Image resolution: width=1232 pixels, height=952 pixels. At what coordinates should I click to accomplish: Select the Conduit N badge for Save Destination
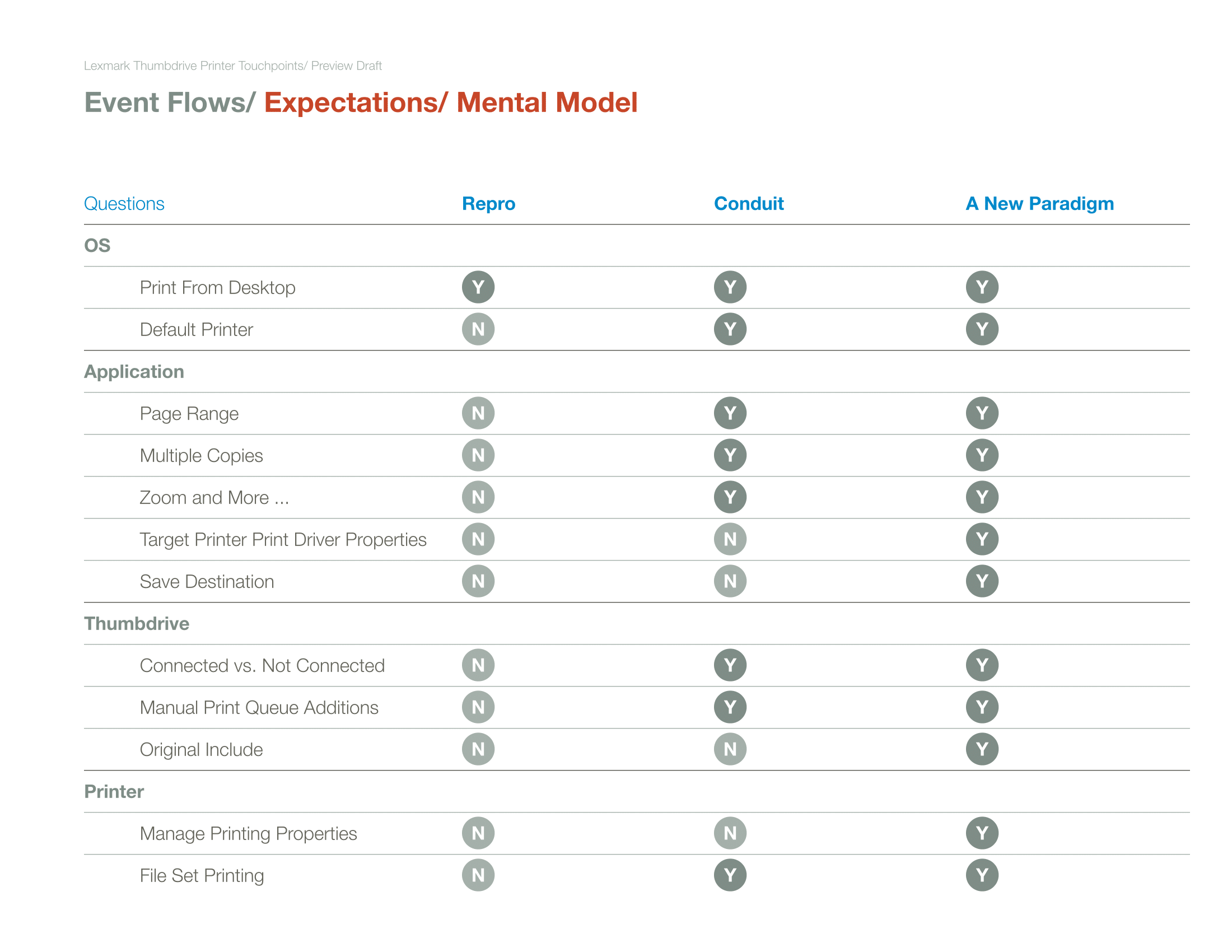[730, 581]
